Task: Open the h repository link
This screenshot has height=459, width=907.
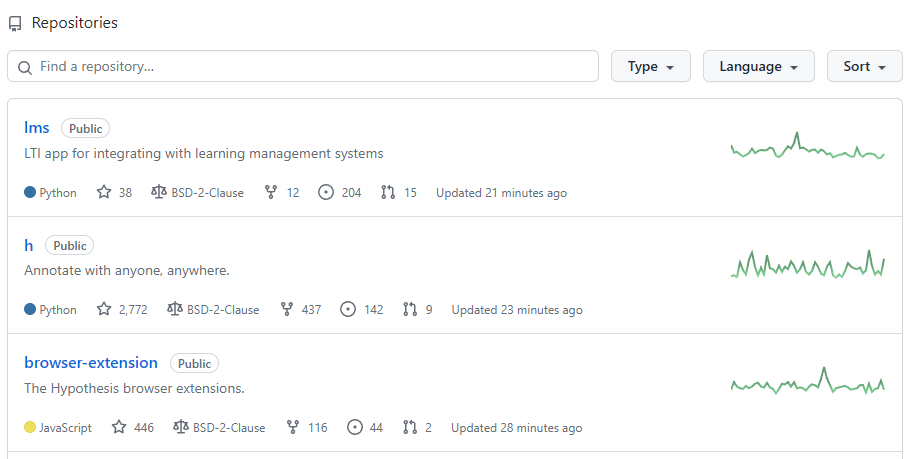Action: click(28, 245)
